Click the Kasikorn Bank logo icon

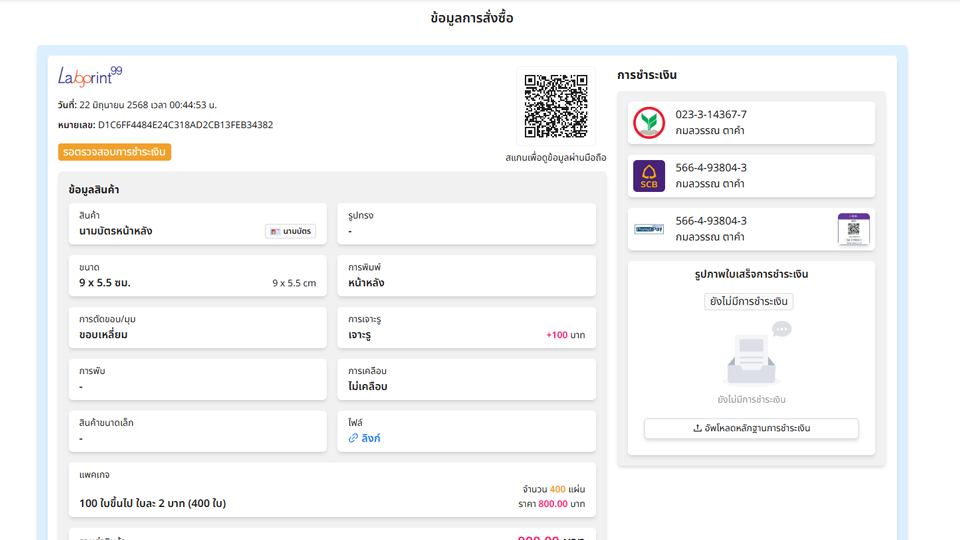649,123
